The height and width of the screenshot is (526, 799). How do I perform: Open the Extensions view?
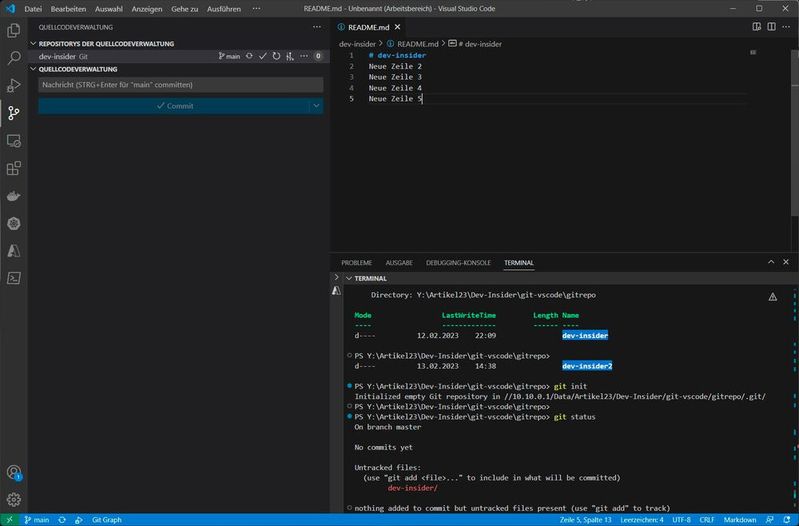(x=14, y=168)
